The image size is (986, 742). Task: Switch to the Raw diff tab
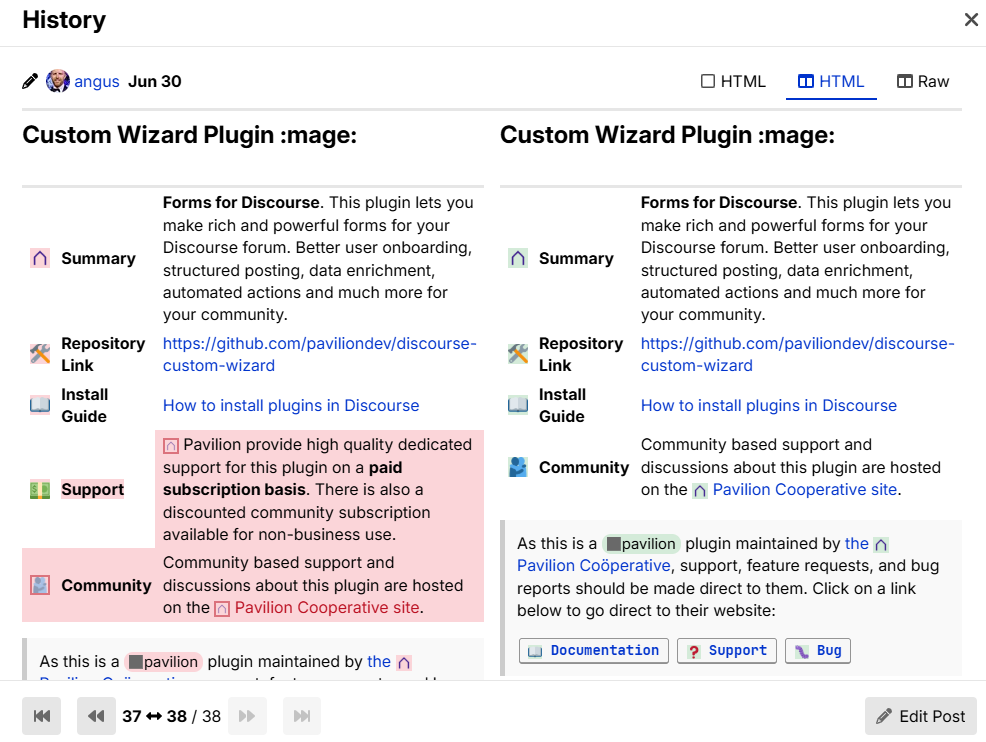922,82
